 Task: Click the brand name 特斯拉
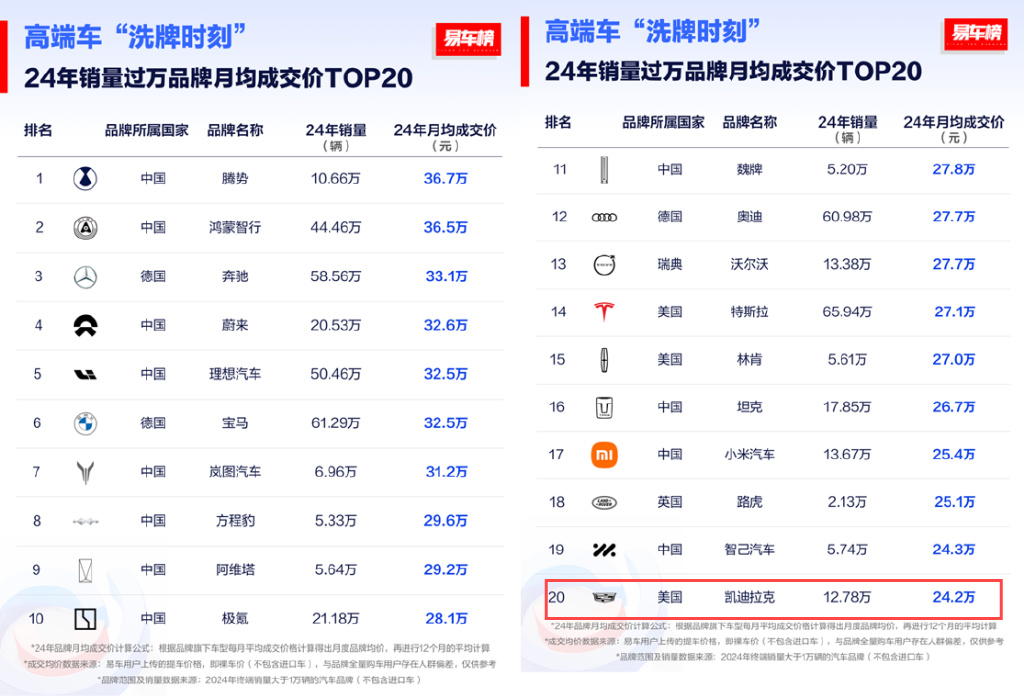coord(749,312)
